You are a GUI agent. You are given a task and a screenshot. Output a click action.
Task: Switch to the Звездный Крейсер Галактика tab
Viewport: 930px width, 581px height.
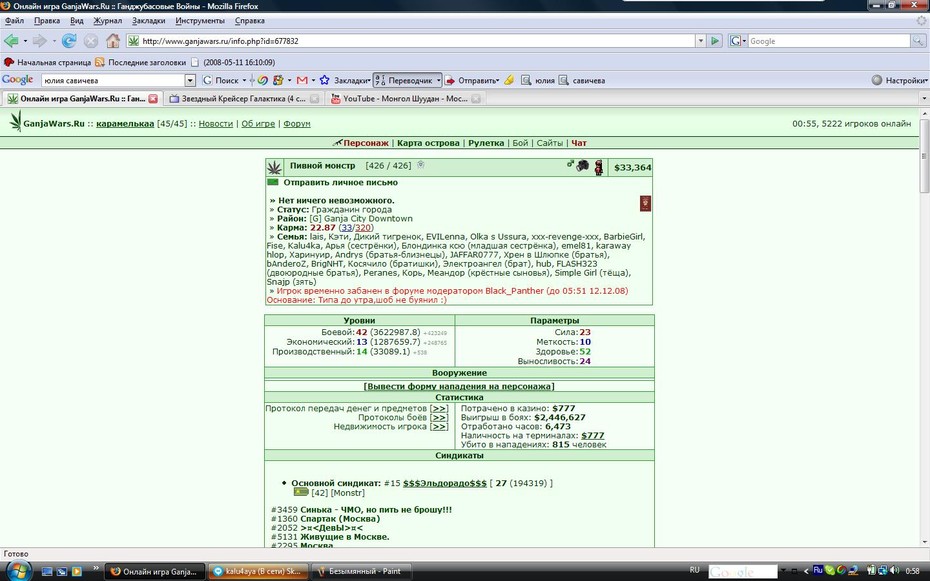click(x=243, y=98)
